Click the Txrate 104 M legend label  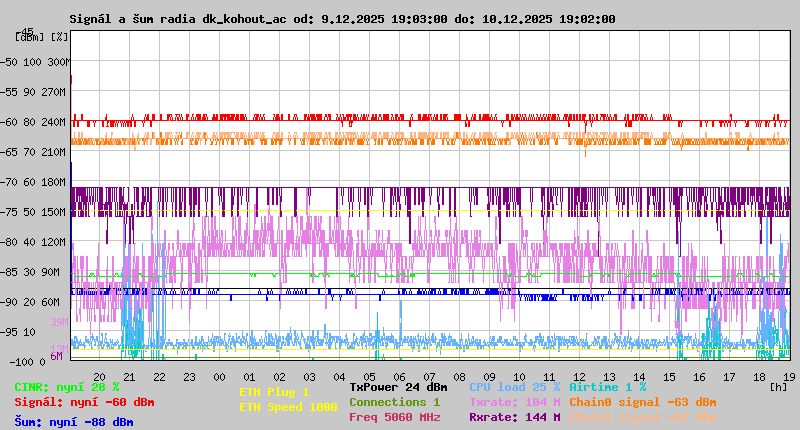click(514, 402)
